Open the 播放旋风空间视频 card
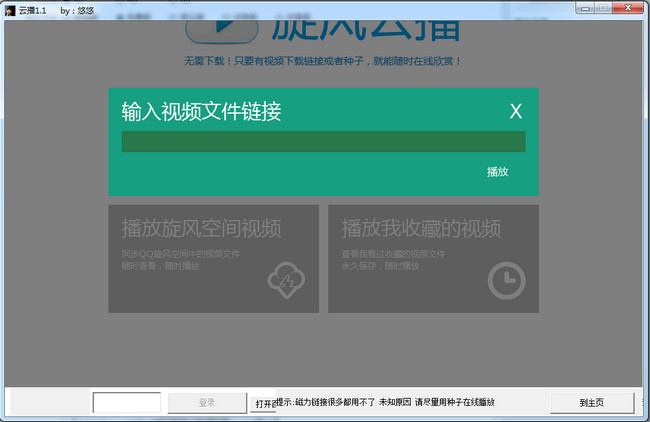The width and height of the screenshot is (650, 422). [213, 259]
